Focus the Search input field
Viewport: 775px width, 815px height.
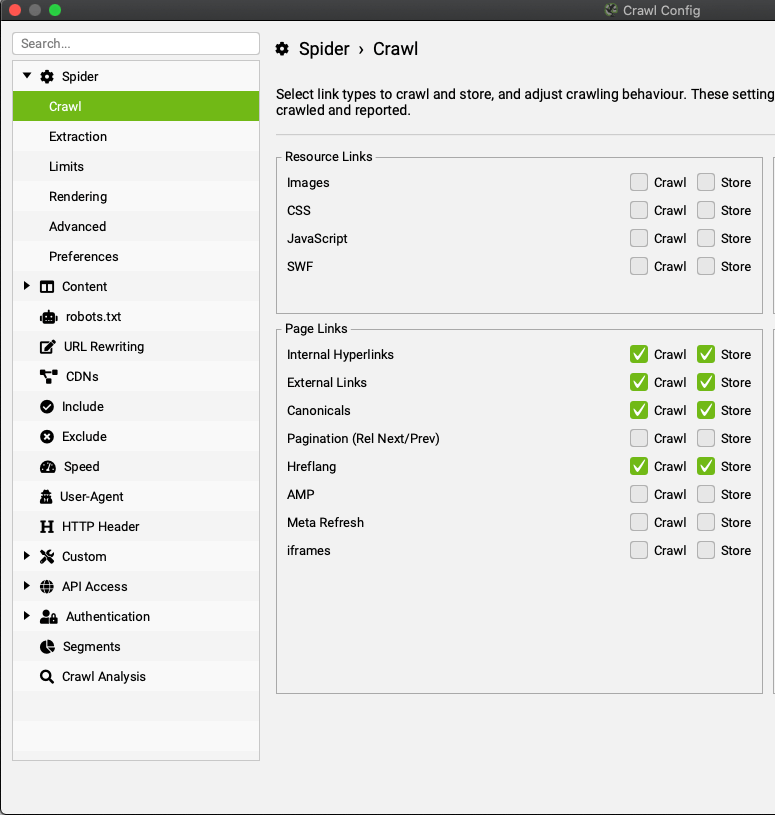tap(136, 44)
